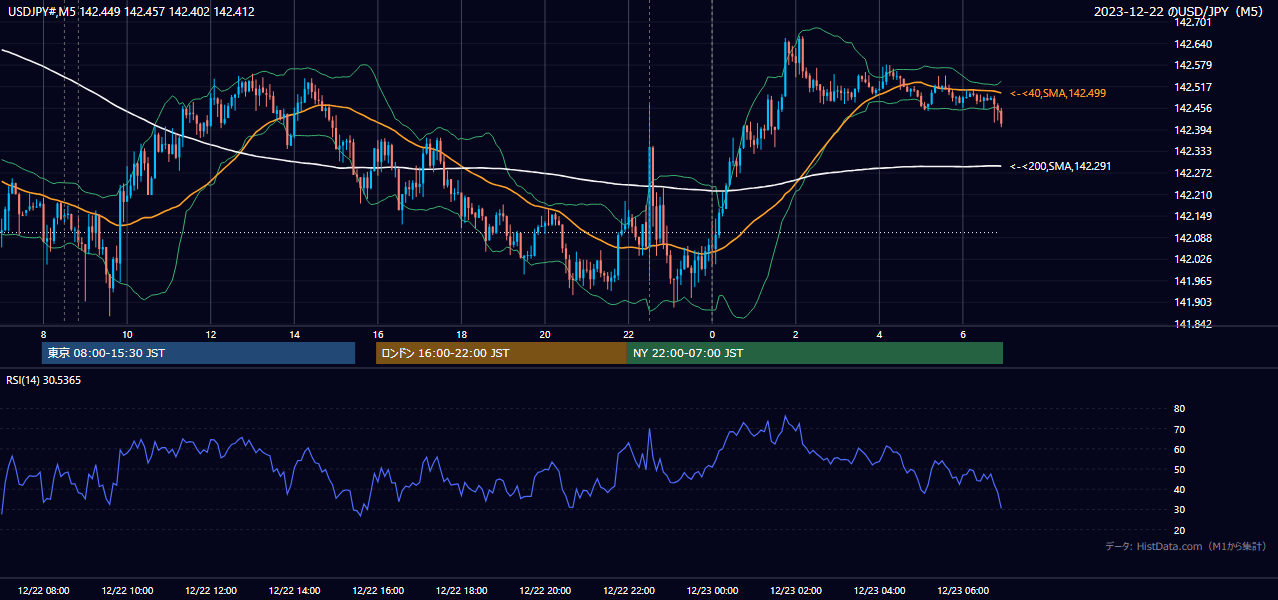Click the bottom date label 12/23 04:00
The height and width of the screenshot is (600, 1278).
click(x=879, y=591)
